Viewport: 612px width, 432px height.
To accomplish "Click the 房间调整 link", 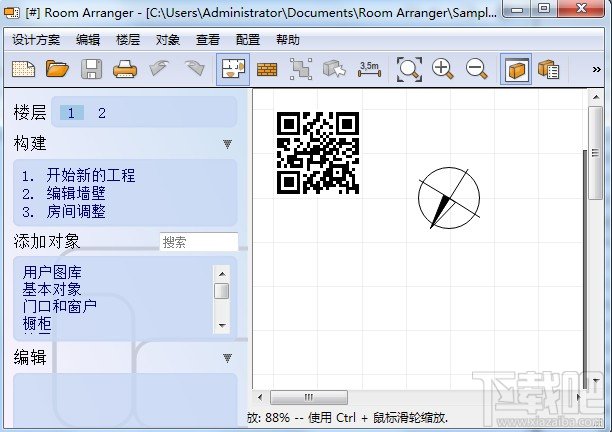I will 76,212.
